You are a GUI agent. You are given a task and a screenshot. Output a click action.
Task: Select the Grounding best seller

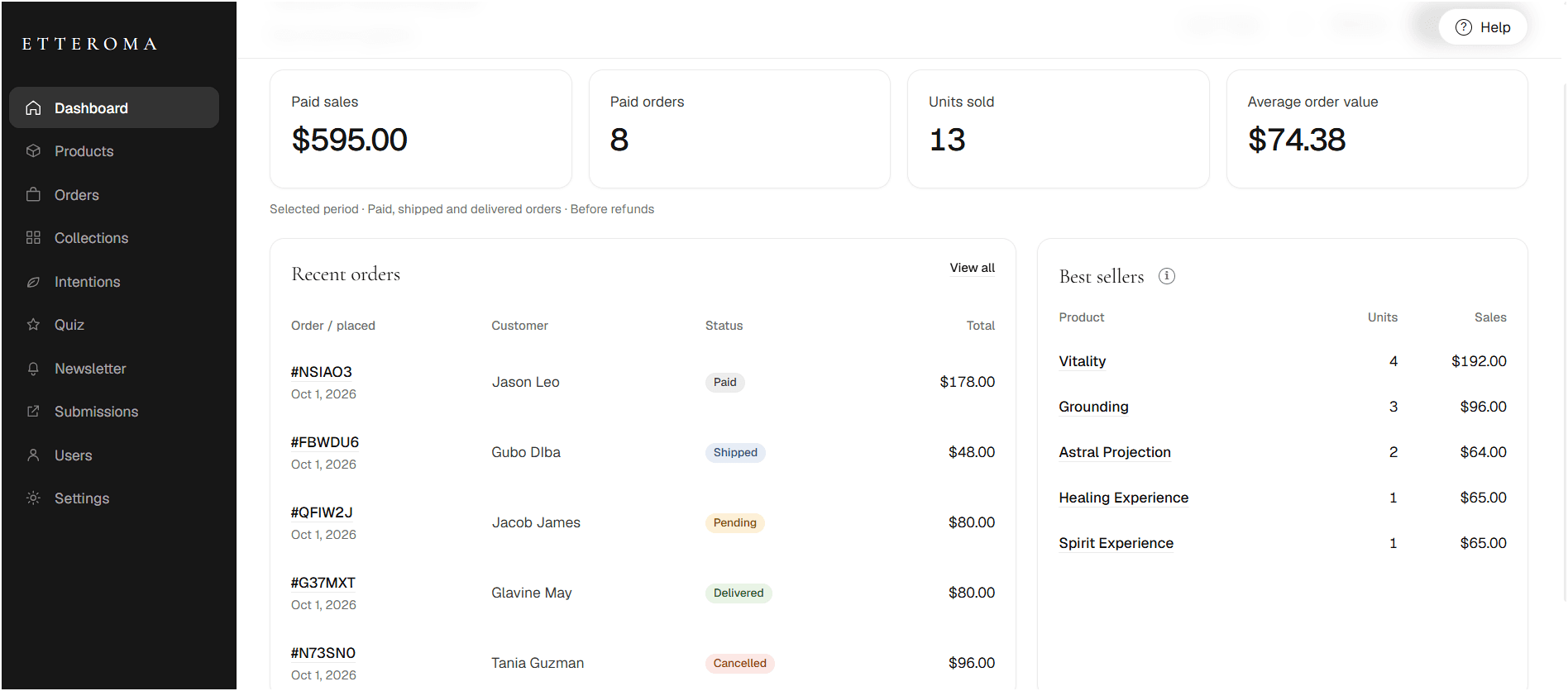coord(1093,407)
